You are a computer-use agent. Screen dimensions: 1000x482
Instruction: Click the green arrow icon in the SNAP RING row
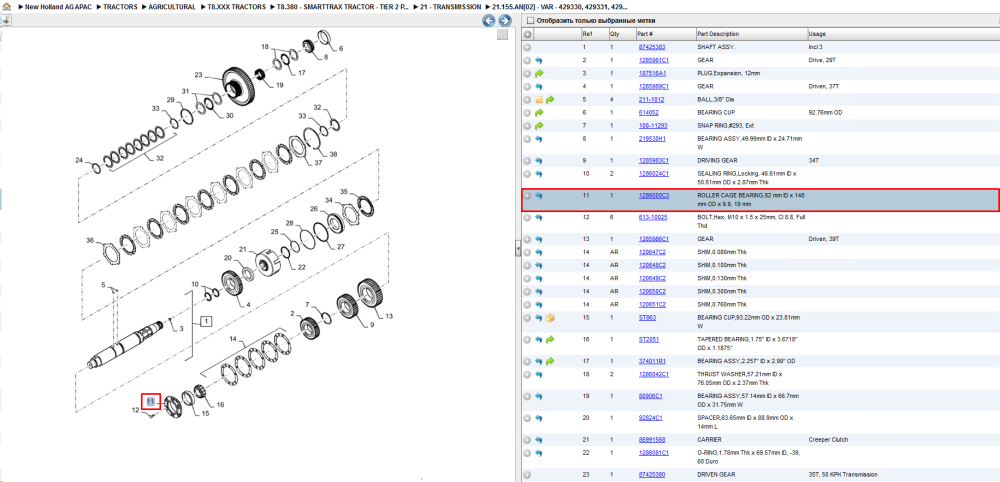[538, 126]
